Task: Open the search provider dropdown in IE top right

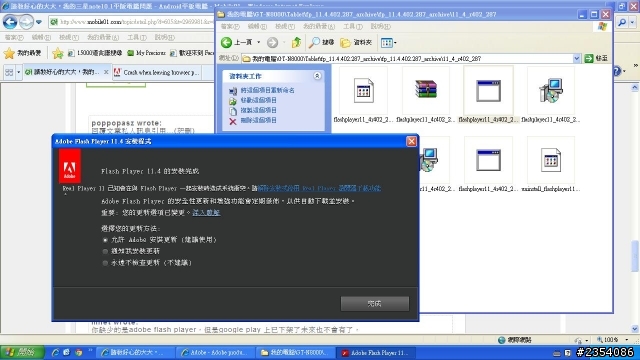Action: [x=632, y=22]
